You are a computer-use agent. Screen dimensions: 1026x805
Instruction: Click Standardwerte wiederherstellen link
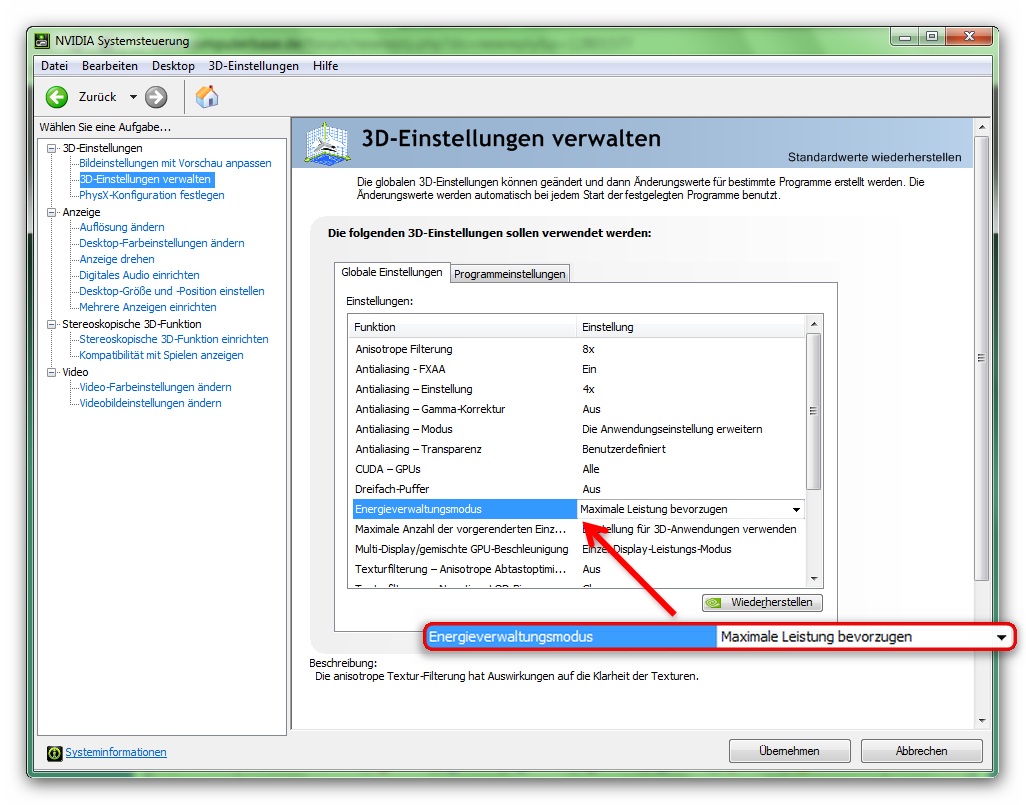(874, 157)
